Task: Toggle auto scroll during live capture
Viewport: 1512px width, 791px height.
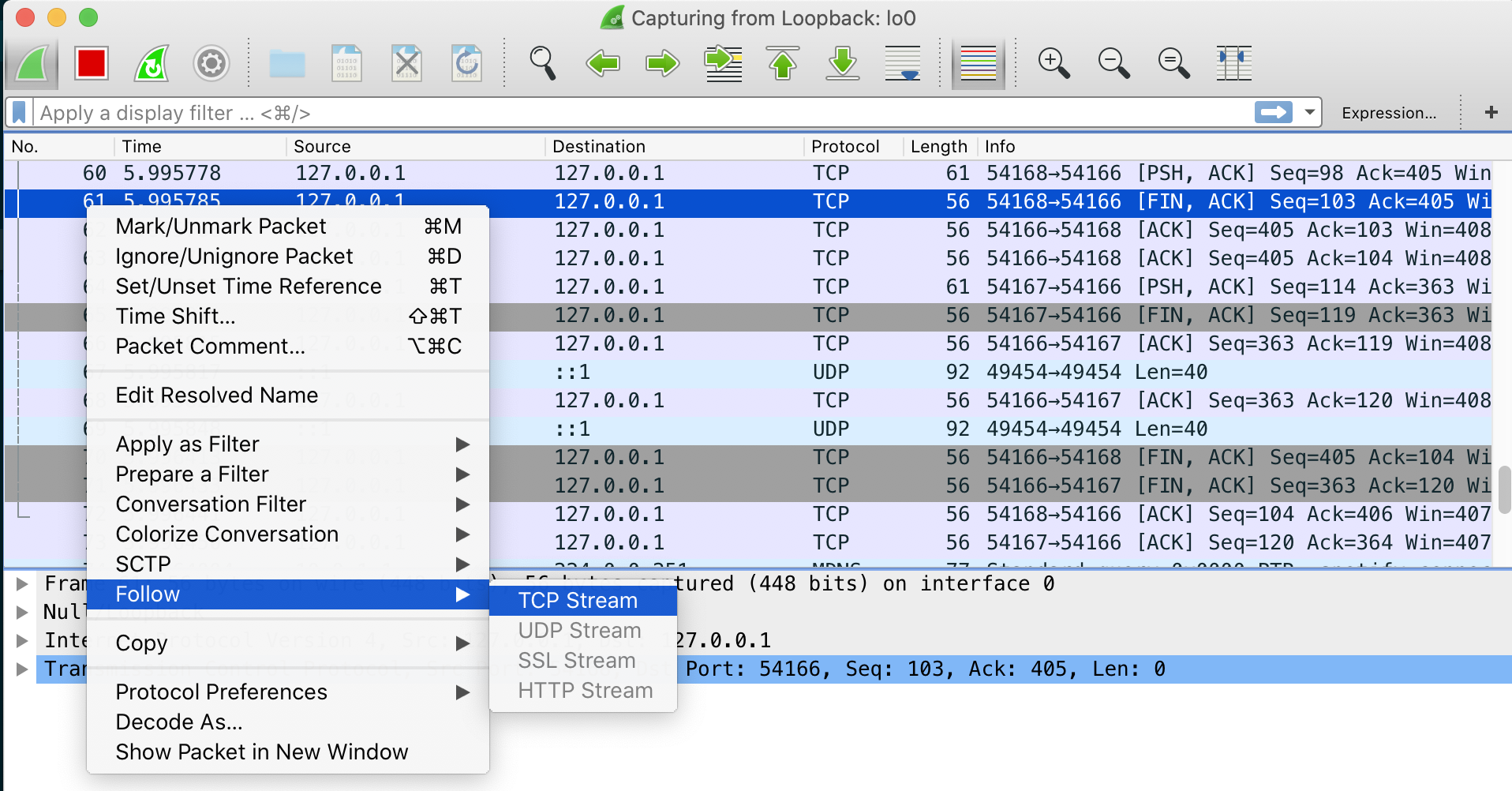Action: coord(903,63)
